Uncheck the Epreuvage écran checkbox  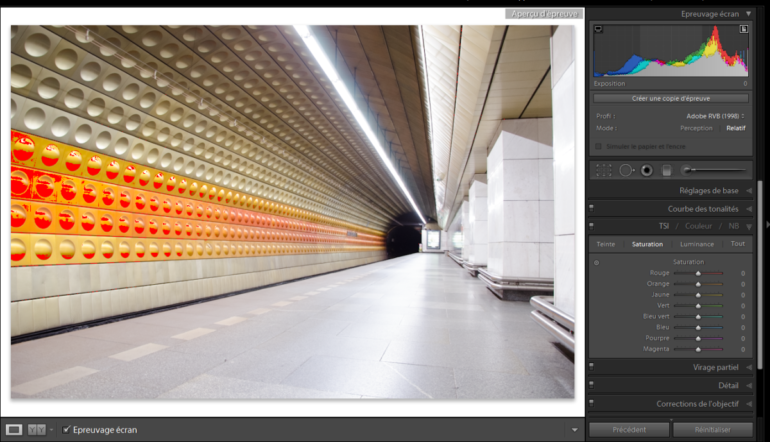click(66, 429)
